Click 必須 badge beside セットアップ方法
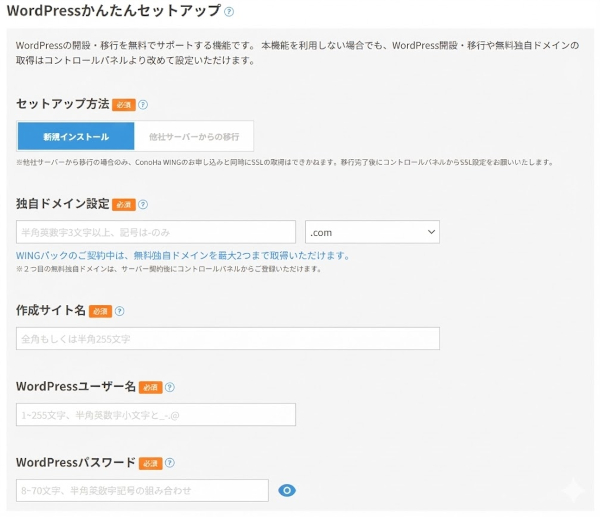600x517 pixels. pyautogui.click(x=123, y=104)
